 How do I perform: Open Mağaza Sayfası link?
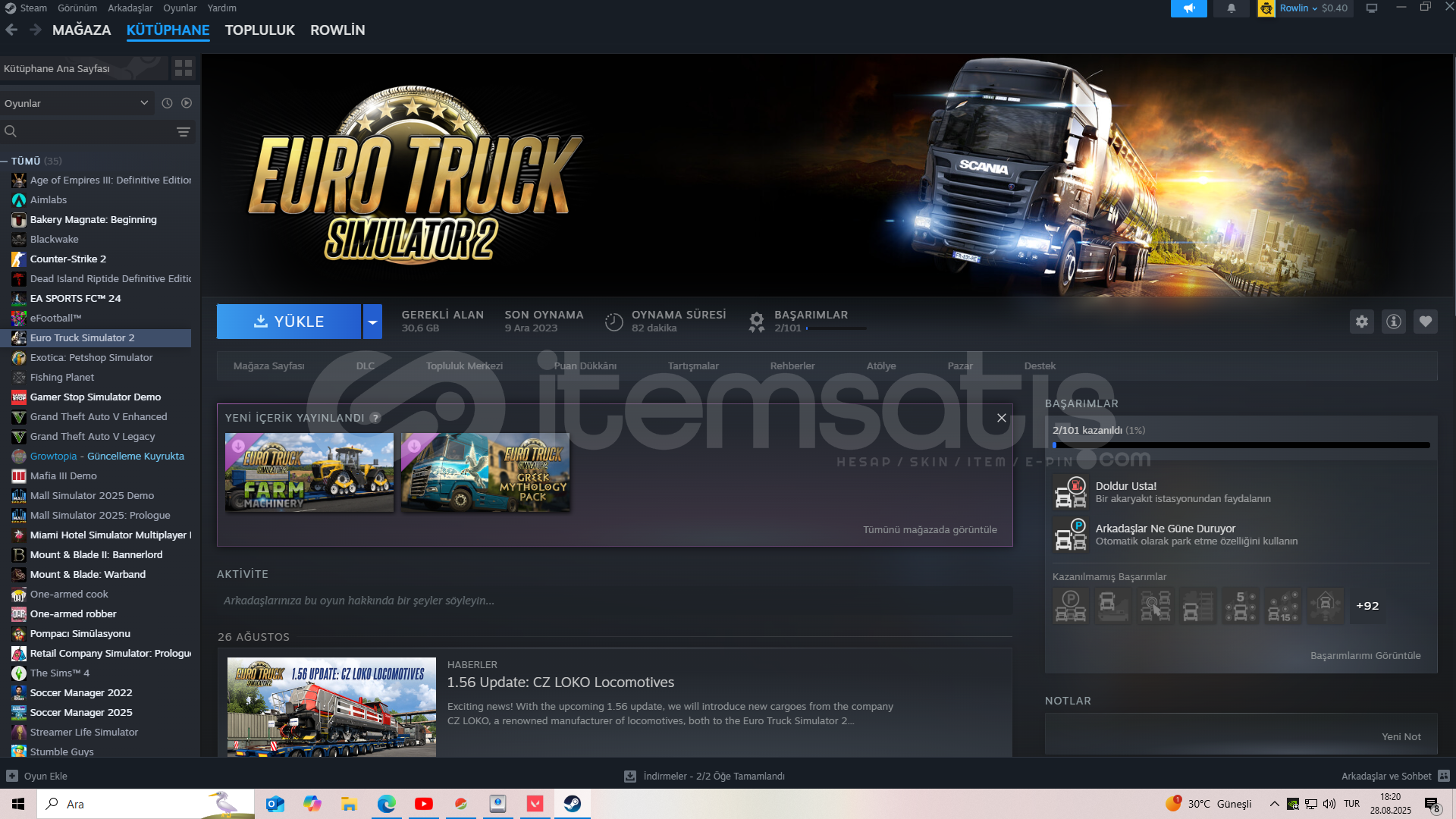pos(268,366)
